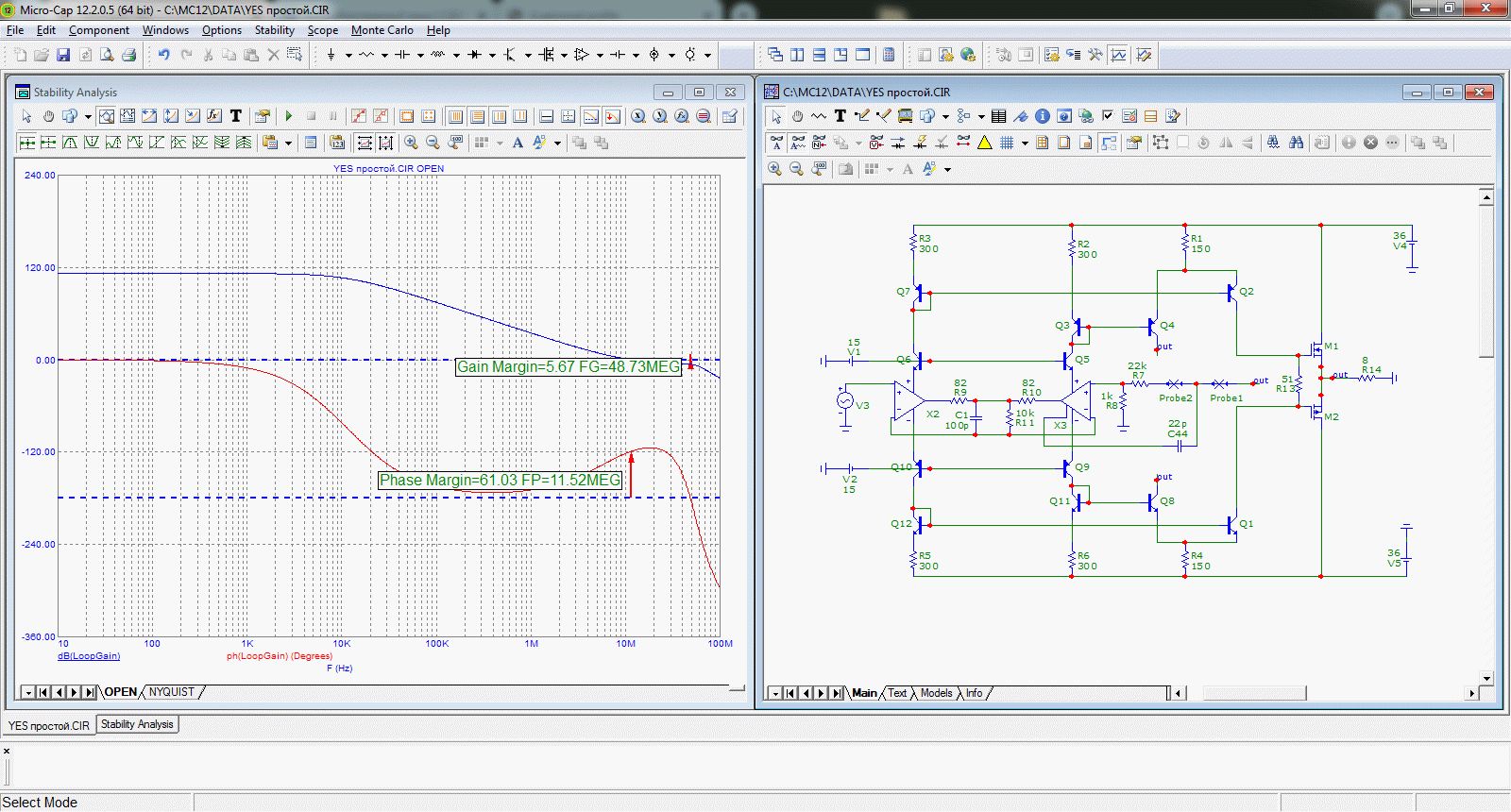Open the Stability menu
The height and width of the screenshot is (812, 1511).
274,30
